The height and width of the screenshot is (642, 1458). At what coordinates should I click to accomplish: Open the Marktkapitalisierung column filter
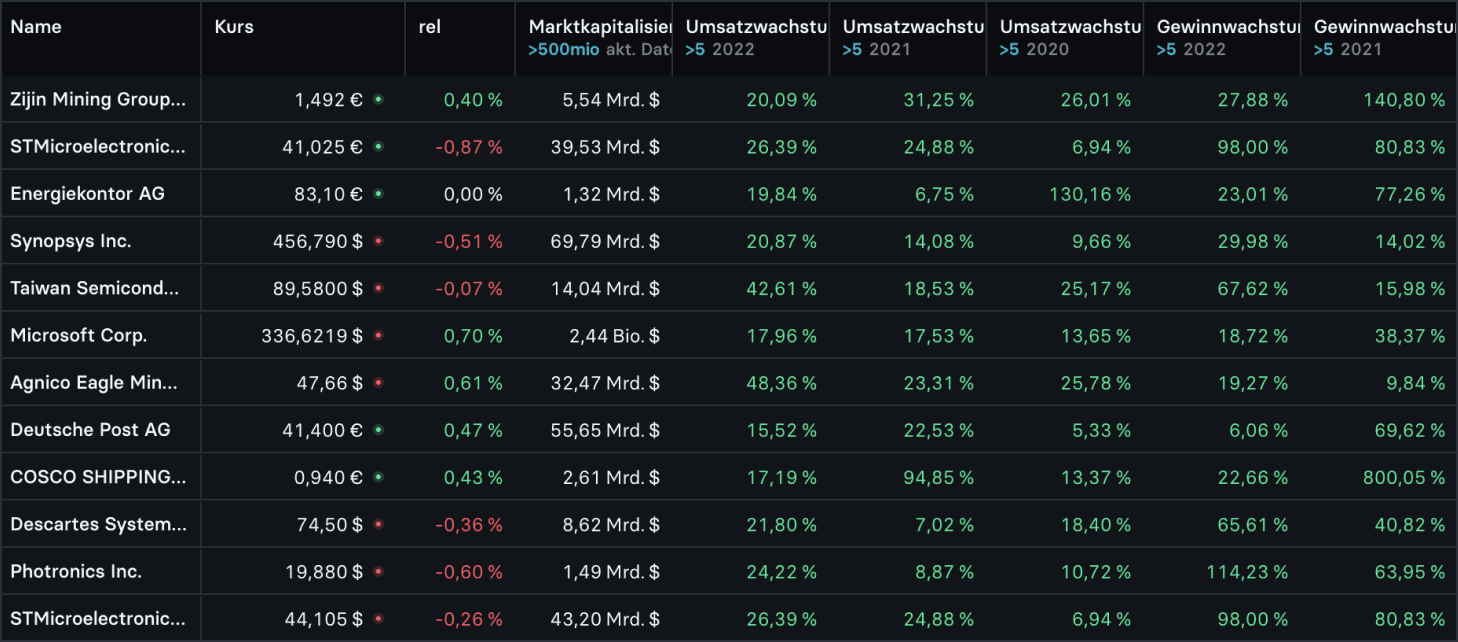pos(601,27)
